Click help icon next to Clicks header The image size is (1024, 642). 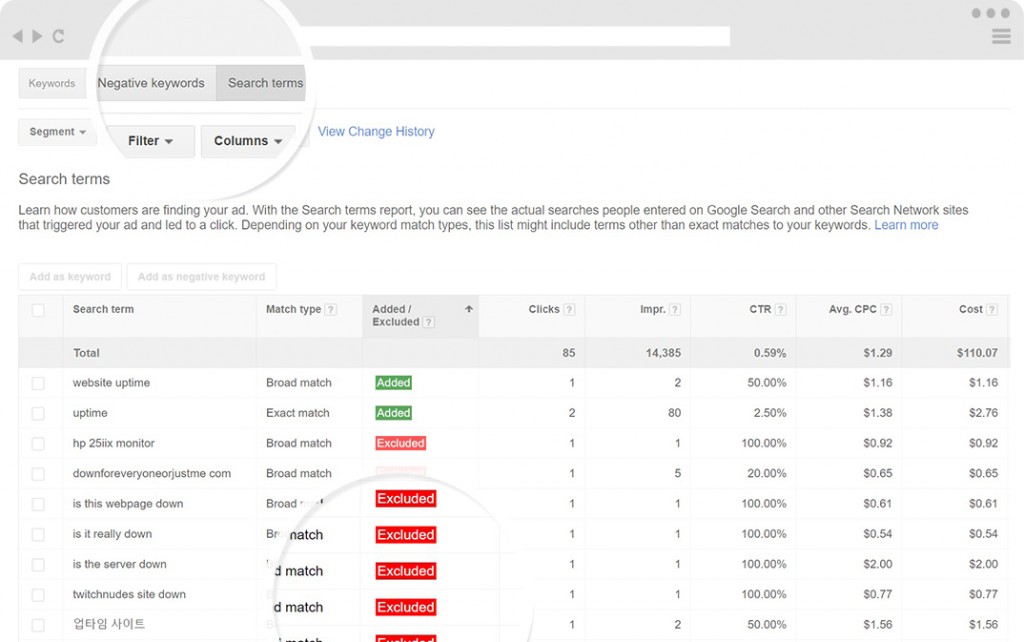[569, 310]
